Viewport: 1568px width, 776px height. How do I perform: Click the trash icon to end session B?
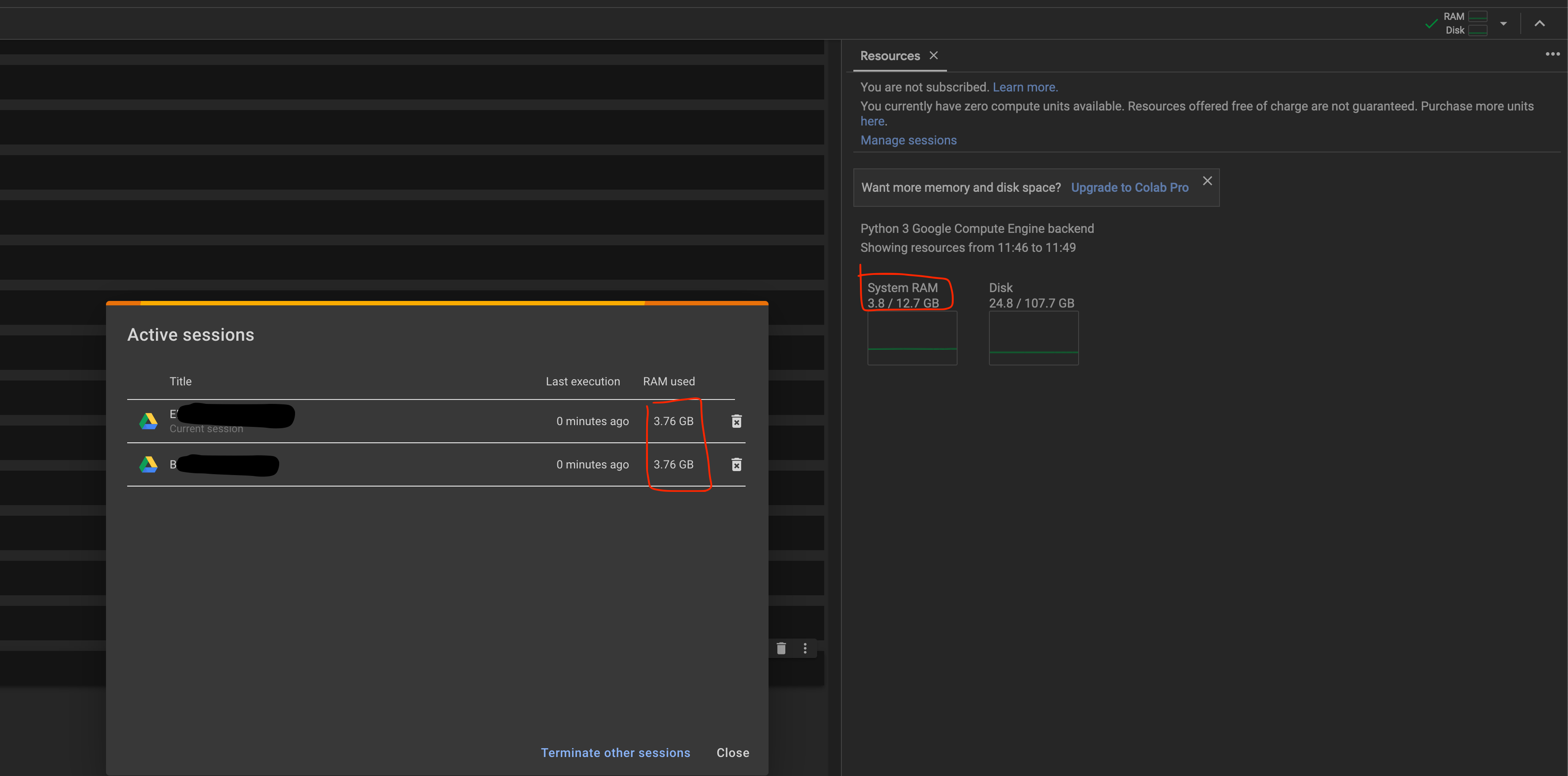coord(737,465)
